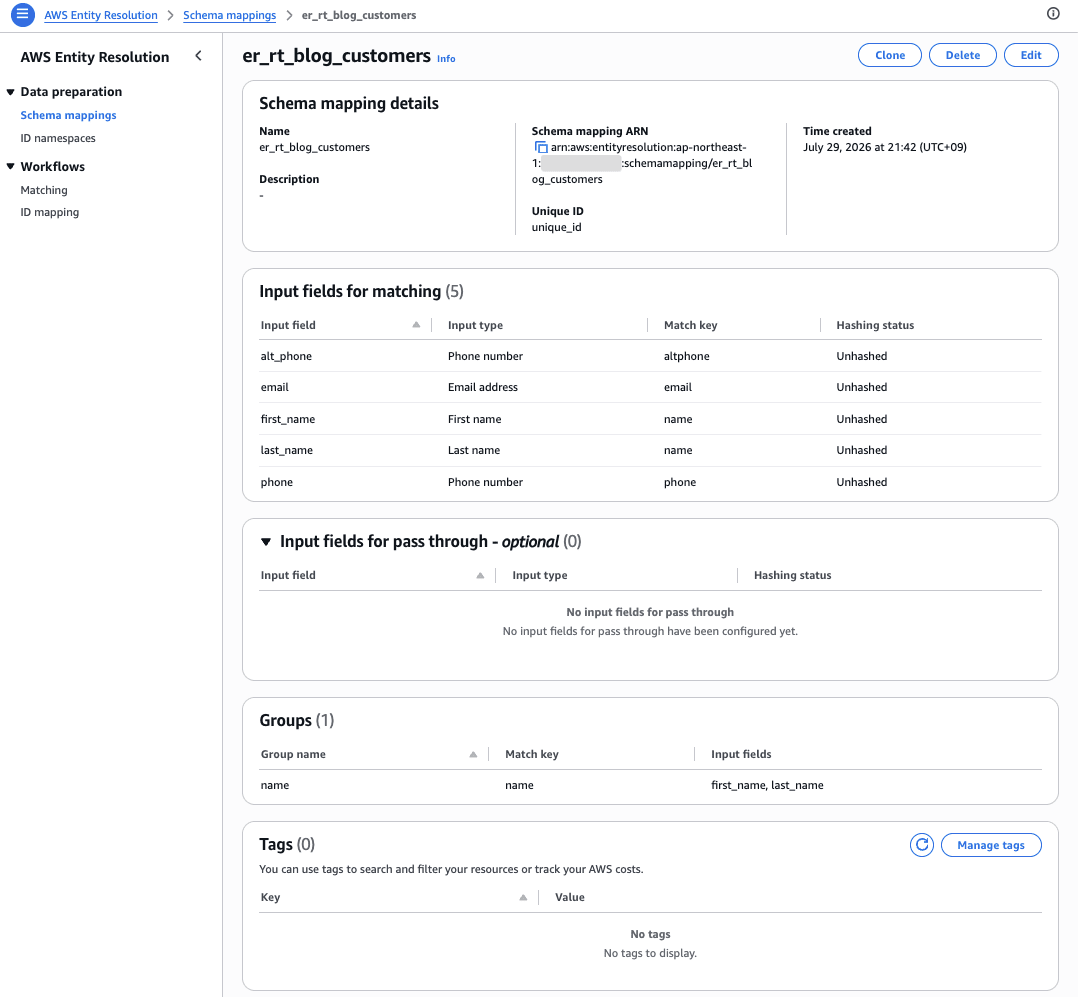Screen dimensions: 1078x997
Task: Click the Hashing status header in matching table
Action: pyautogui.click(x=875, y=325)
